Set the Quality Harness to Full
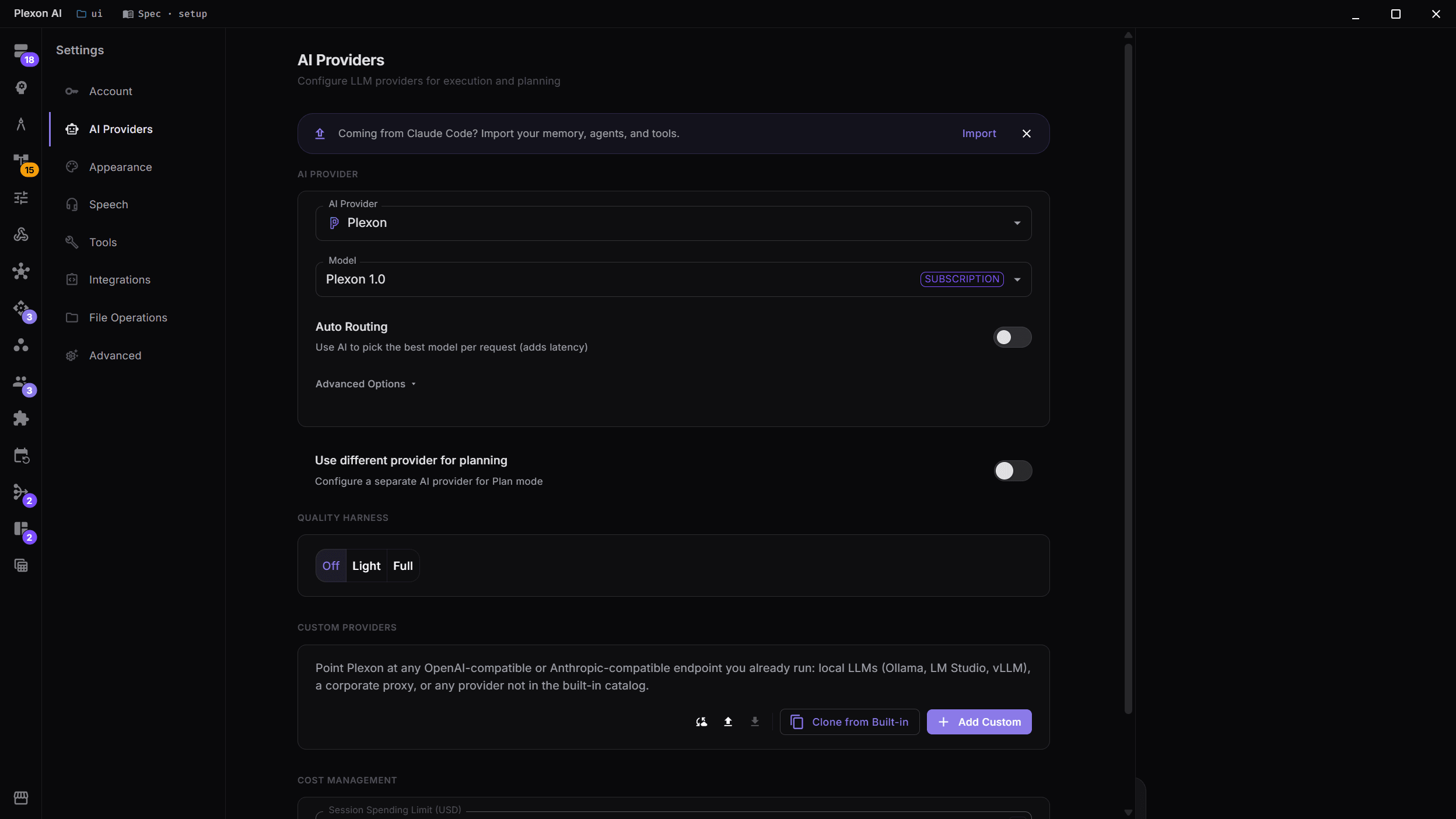Image resolution: width=1456 pixels, height=819 pixels. (x=403, y=566)
